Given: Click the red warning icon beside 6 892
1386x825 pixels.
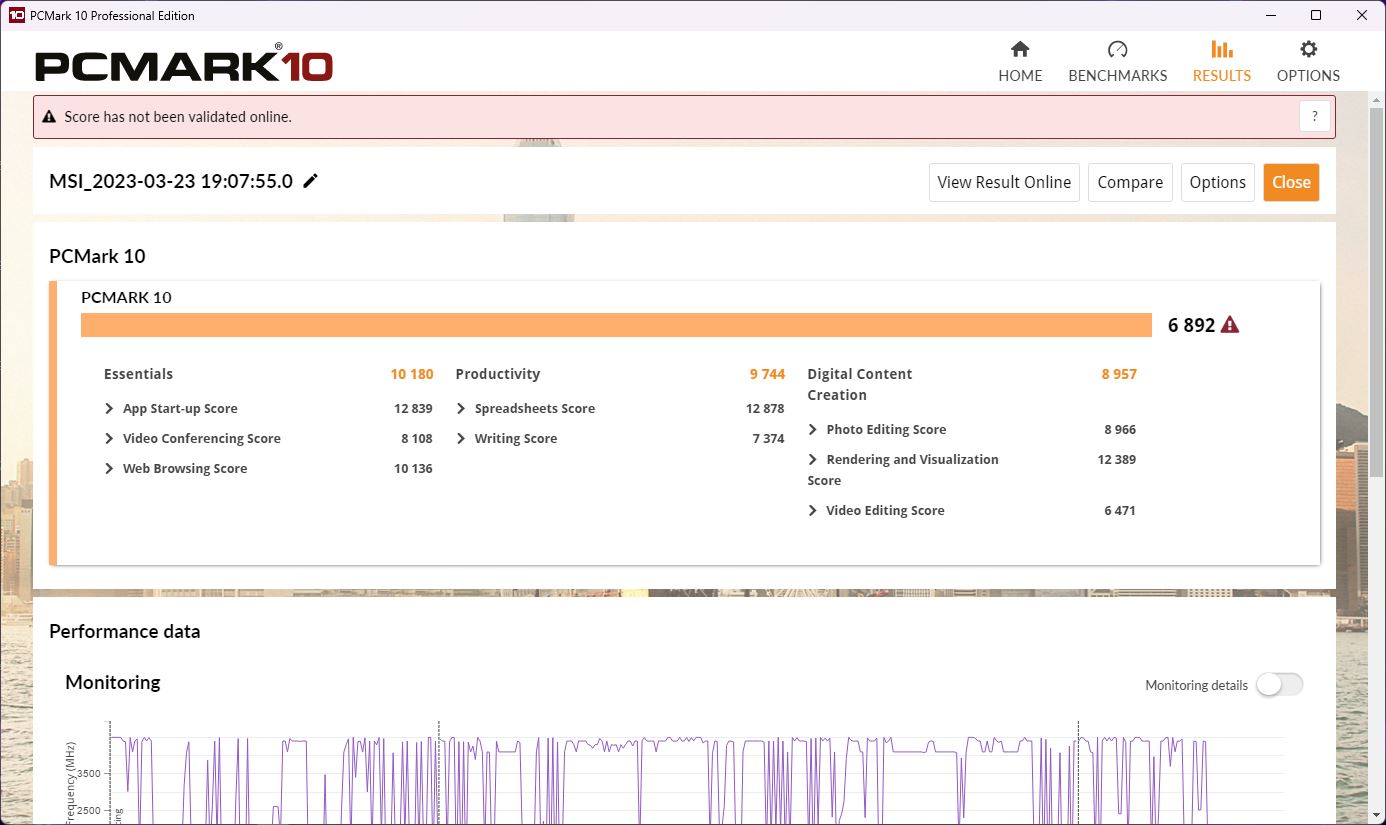Looking at the screenshot, I should tap(1230, 325).
